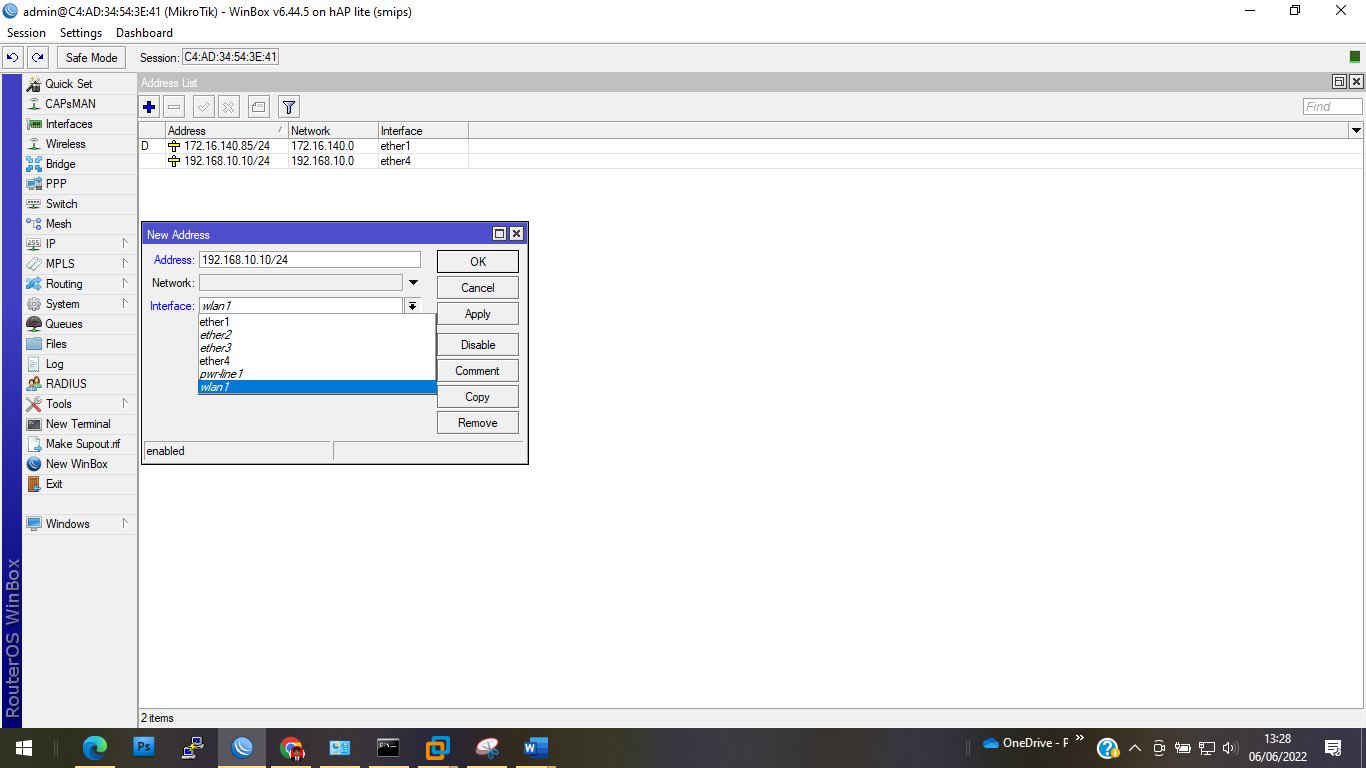The width and height of the screenshot is (1366, 768).
Task: Select the 192.168.10.10/24 row in the list
Action: (751, 161)
